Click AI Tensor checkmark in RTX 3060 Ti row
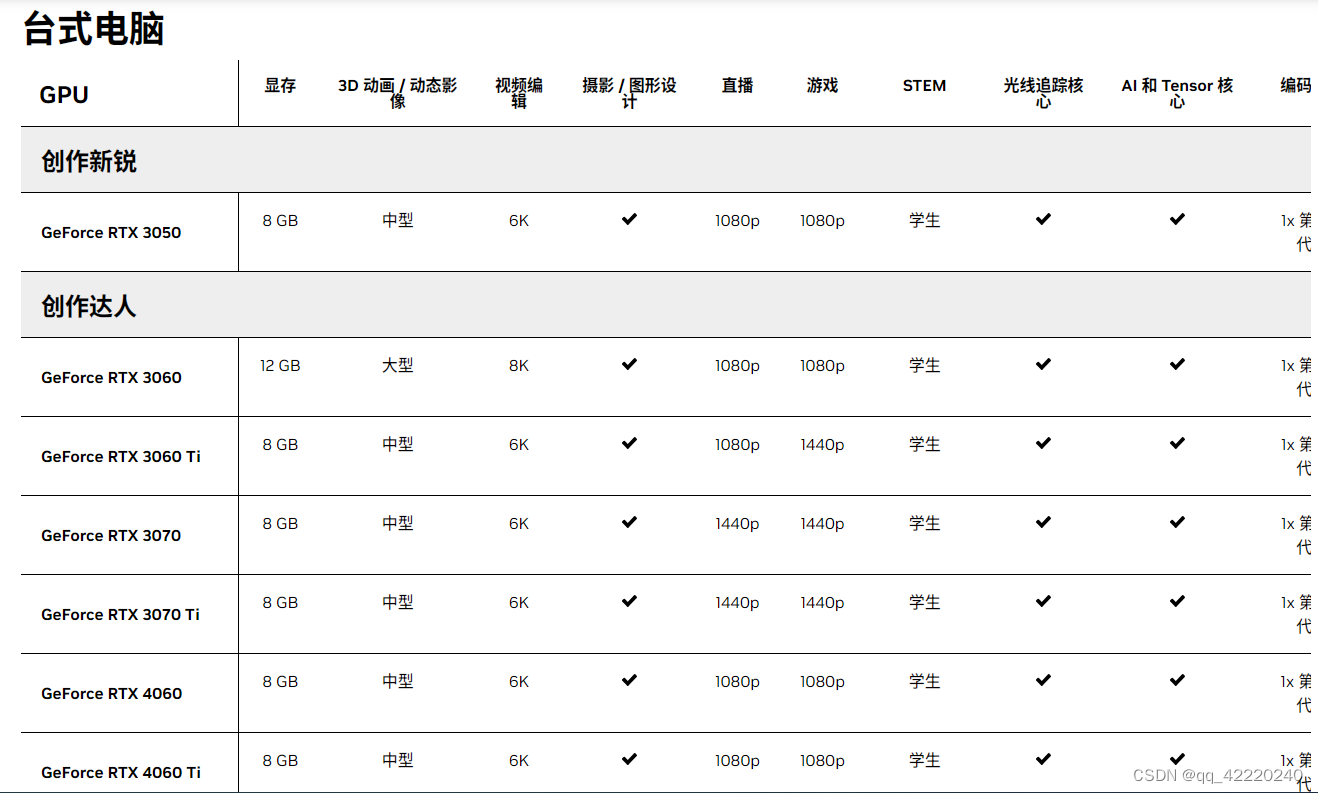The image size is (1318, 793). tap(1177, 443)
